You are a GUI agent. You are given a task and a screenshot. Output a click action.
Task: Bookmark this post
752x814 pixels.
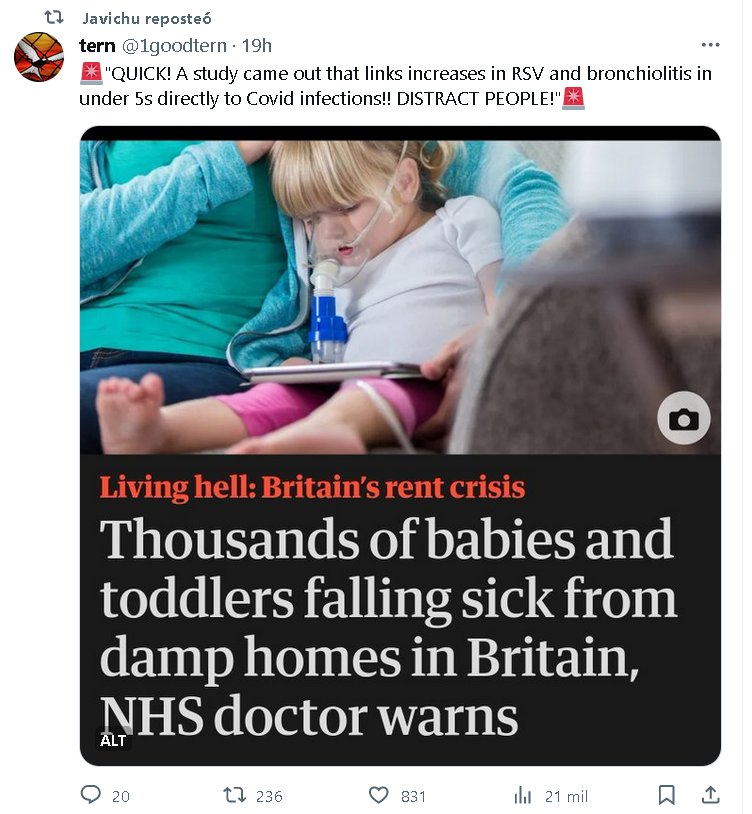pyautogui.click(x=666, y=795)
